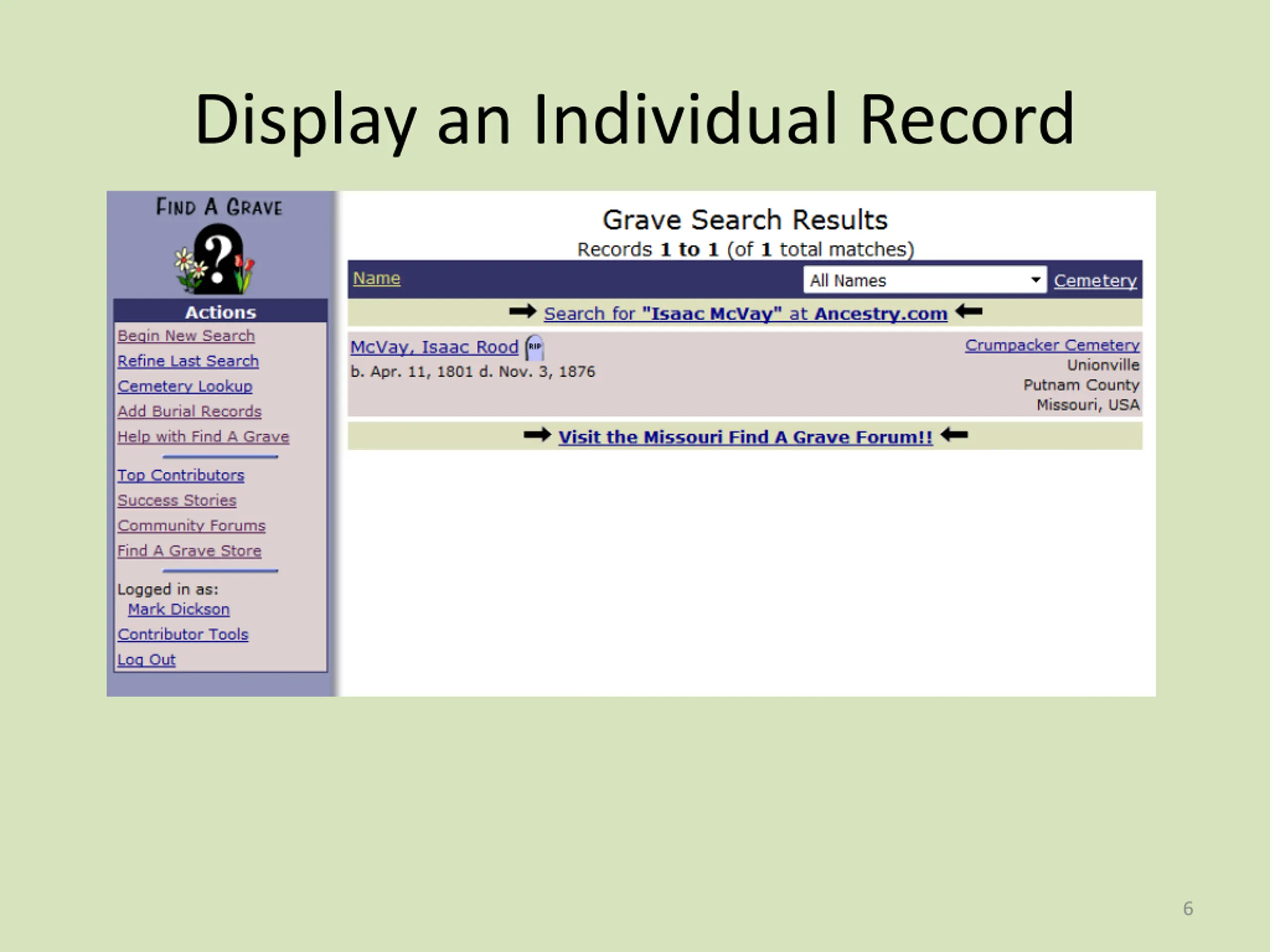Open the Crumpacker Cemetery link
This screenshot has height=952, width=1270.
pos(1052,345)
